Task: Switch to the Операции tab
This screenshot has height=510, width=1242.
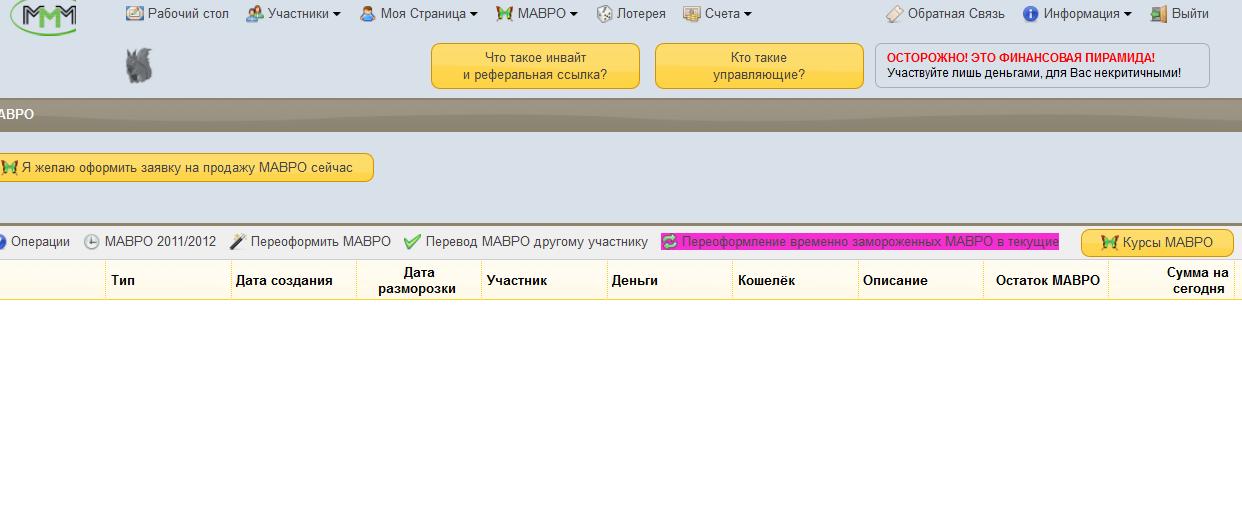Action: pyautogui.click(x=34, y=242)
